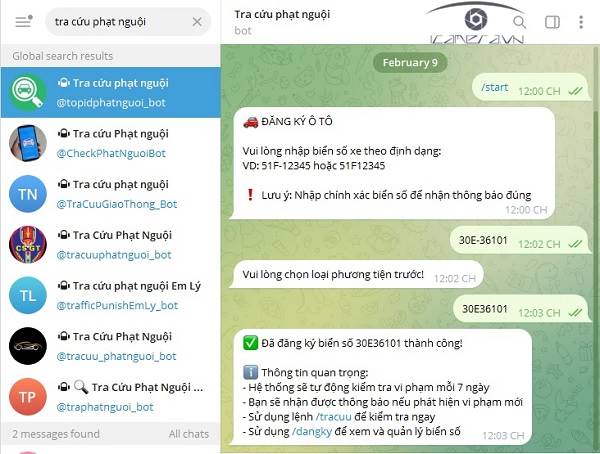Click the /tracuu command link
The image size is (600, 454).
pyautogui.click(x=333, y=416)
